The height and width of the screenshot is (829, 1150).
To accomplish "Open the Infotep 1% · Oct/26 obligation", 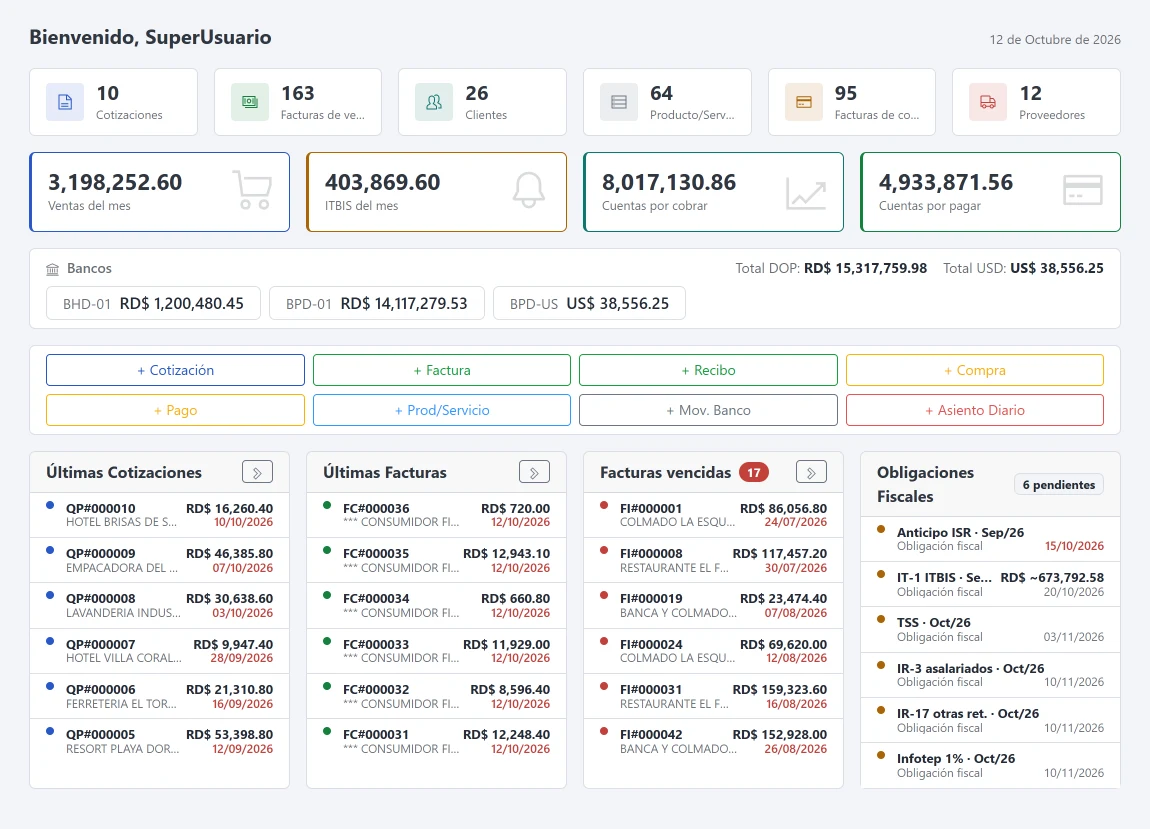I will 990,765.
